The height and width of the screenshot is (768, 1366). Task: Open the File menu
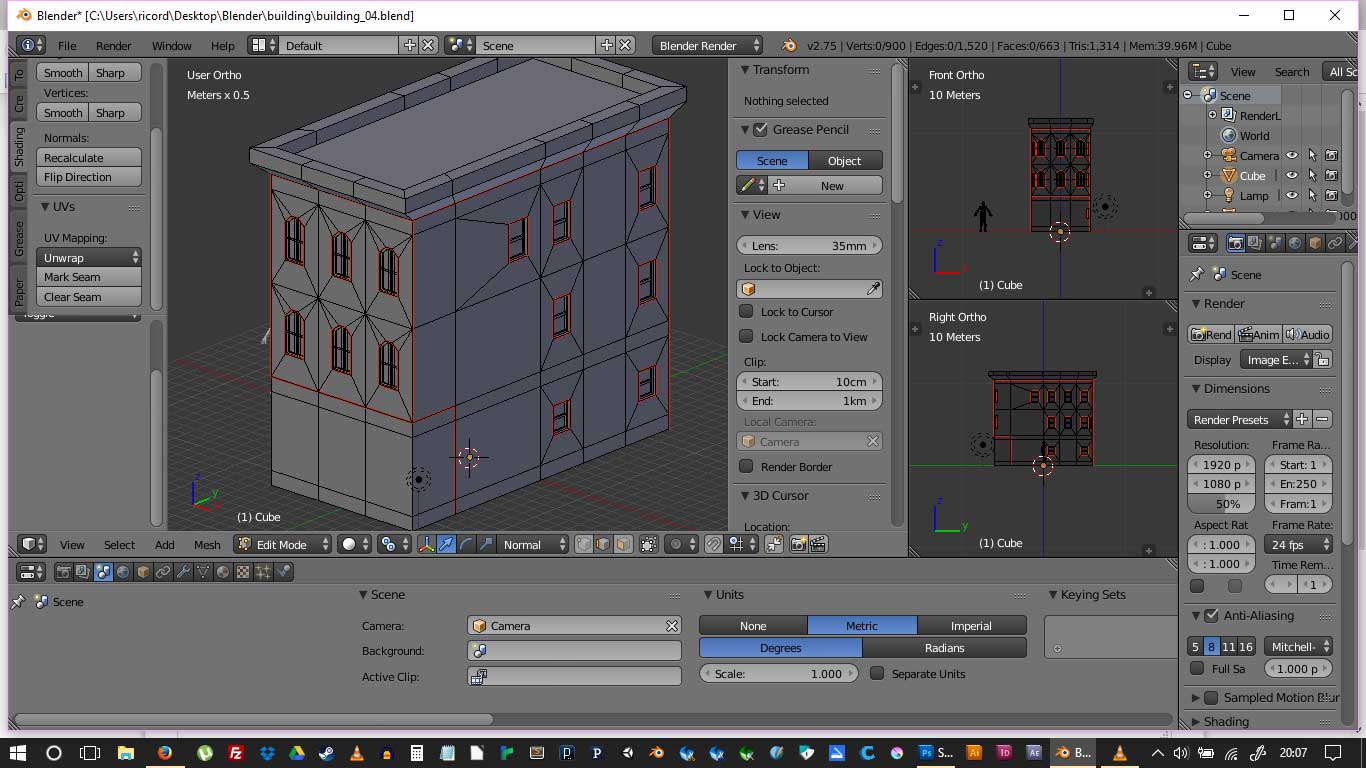tap(67, 45)
